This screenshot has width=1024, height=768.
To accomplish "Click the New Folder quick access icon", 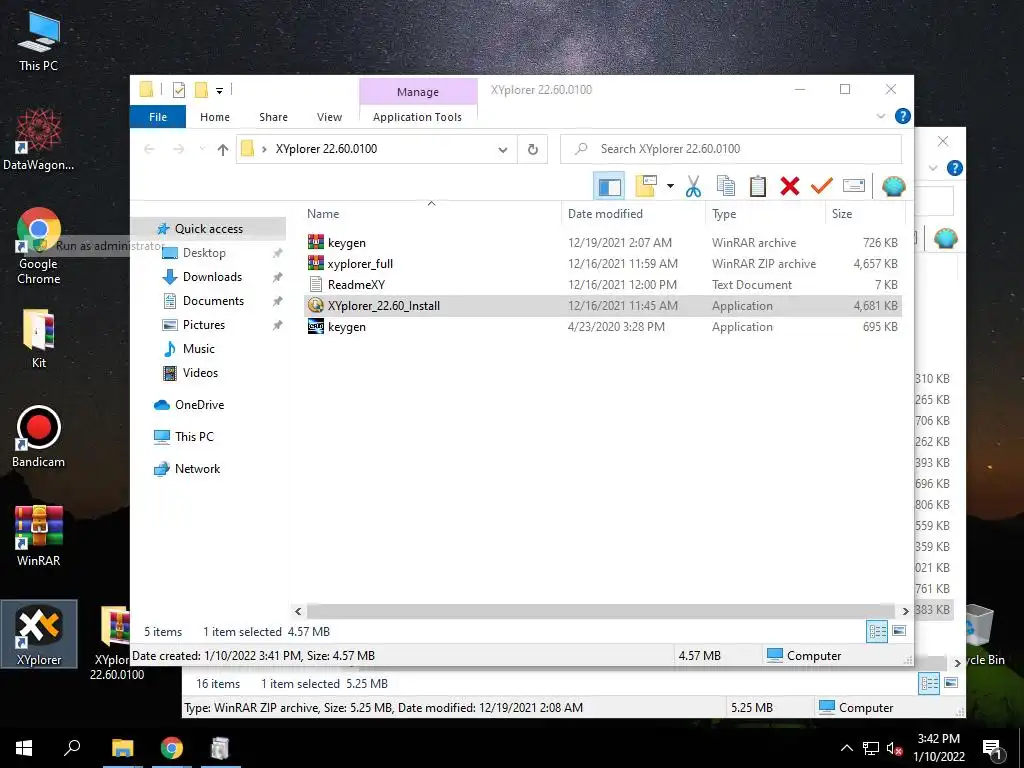I will tap(201, 90).
